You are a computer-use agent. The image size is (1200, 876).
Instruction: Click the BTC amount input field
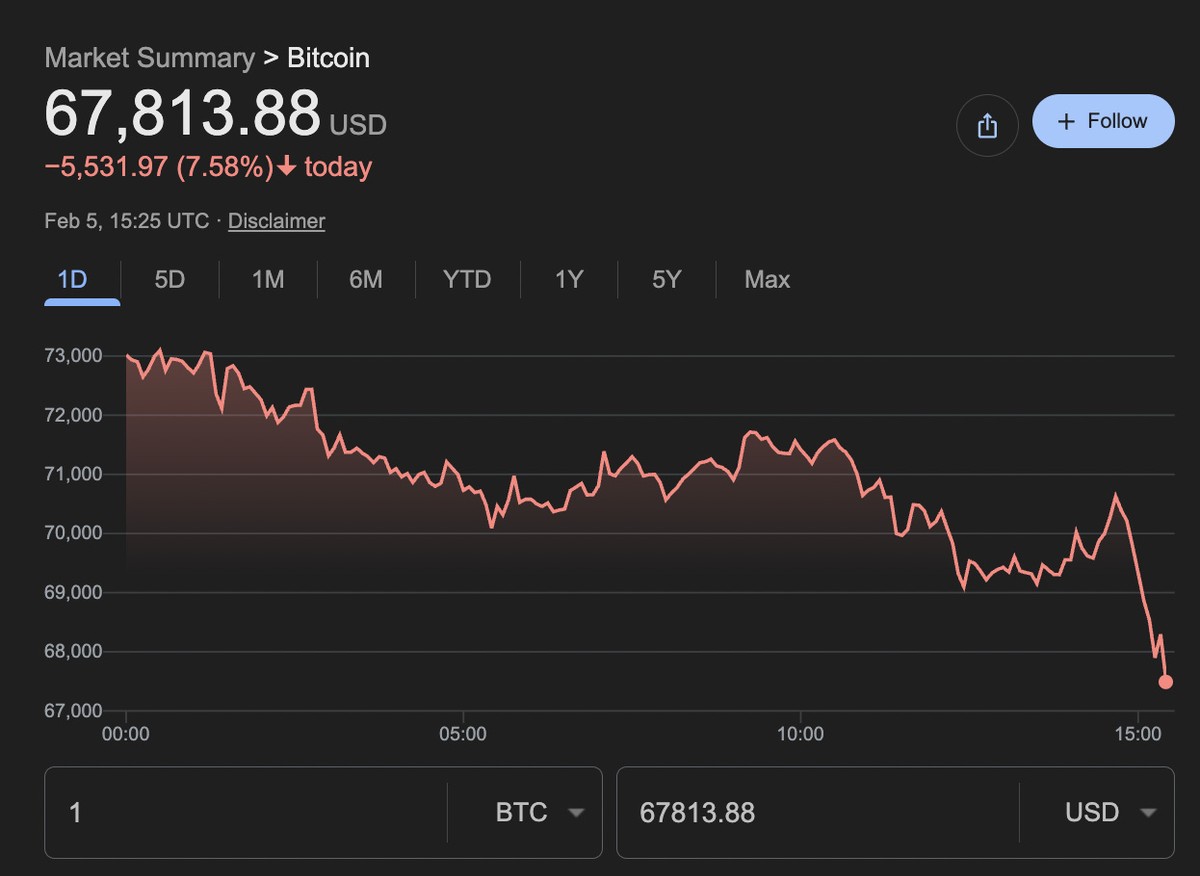click(245, 812)
